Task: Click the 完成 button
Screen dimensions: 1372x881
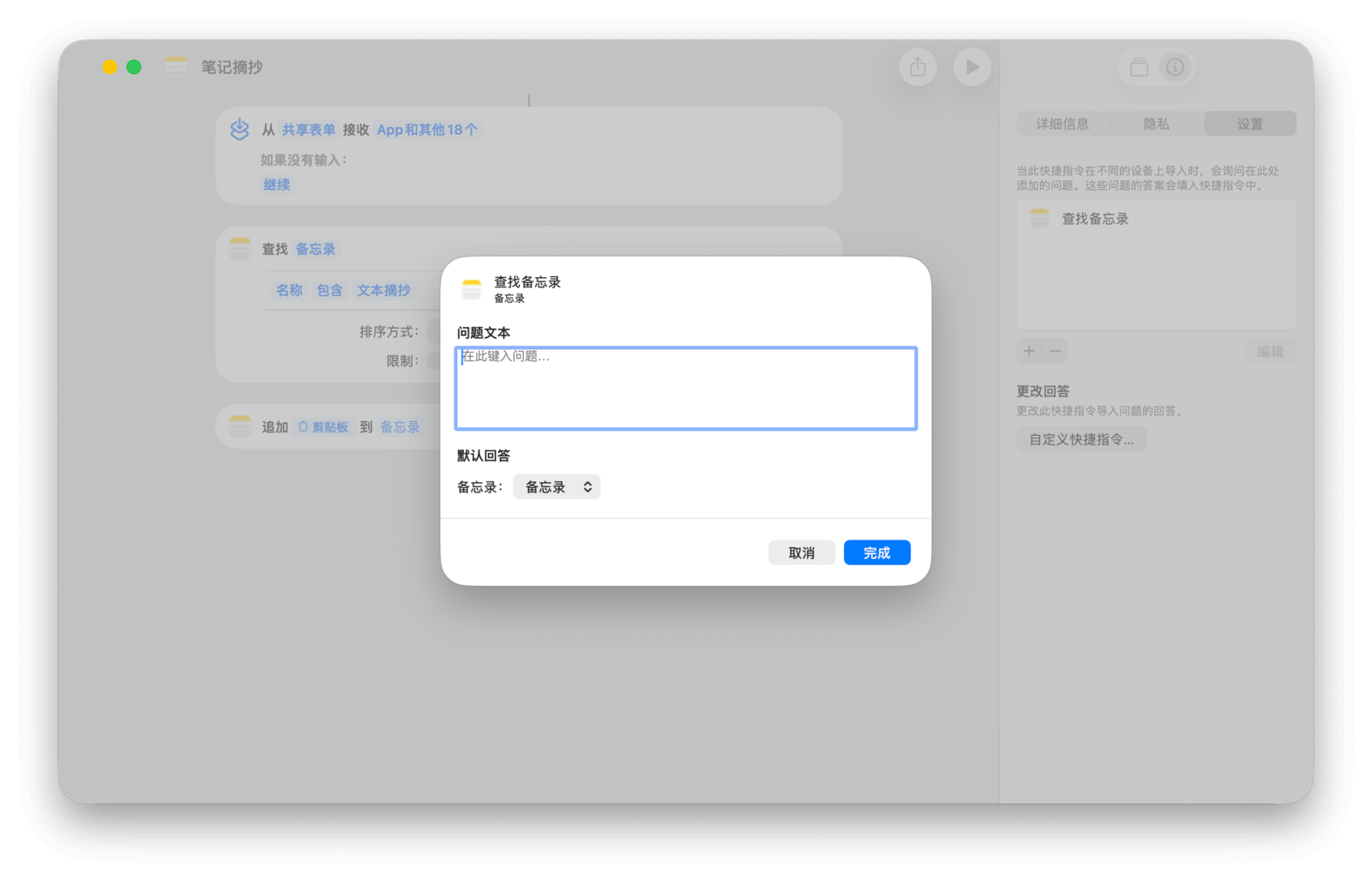Action: pyautogui.click(x=876, y=553)
